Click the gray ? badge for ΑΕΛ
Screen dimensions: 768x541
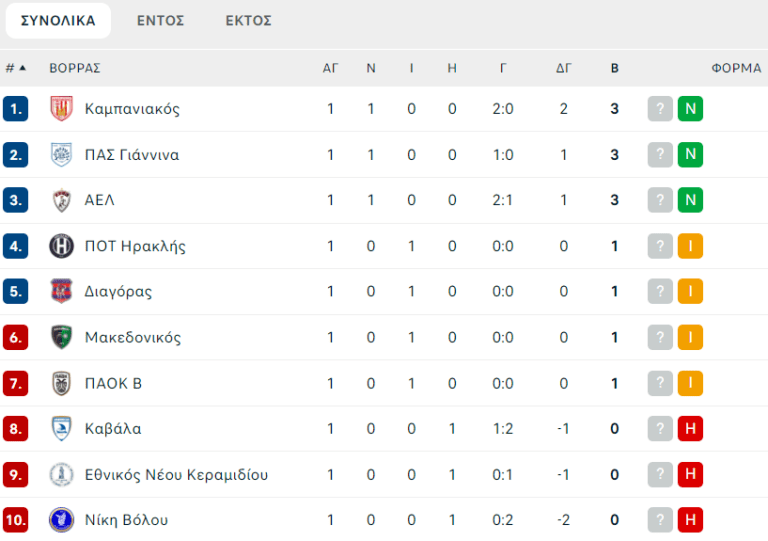coord(660,200)
